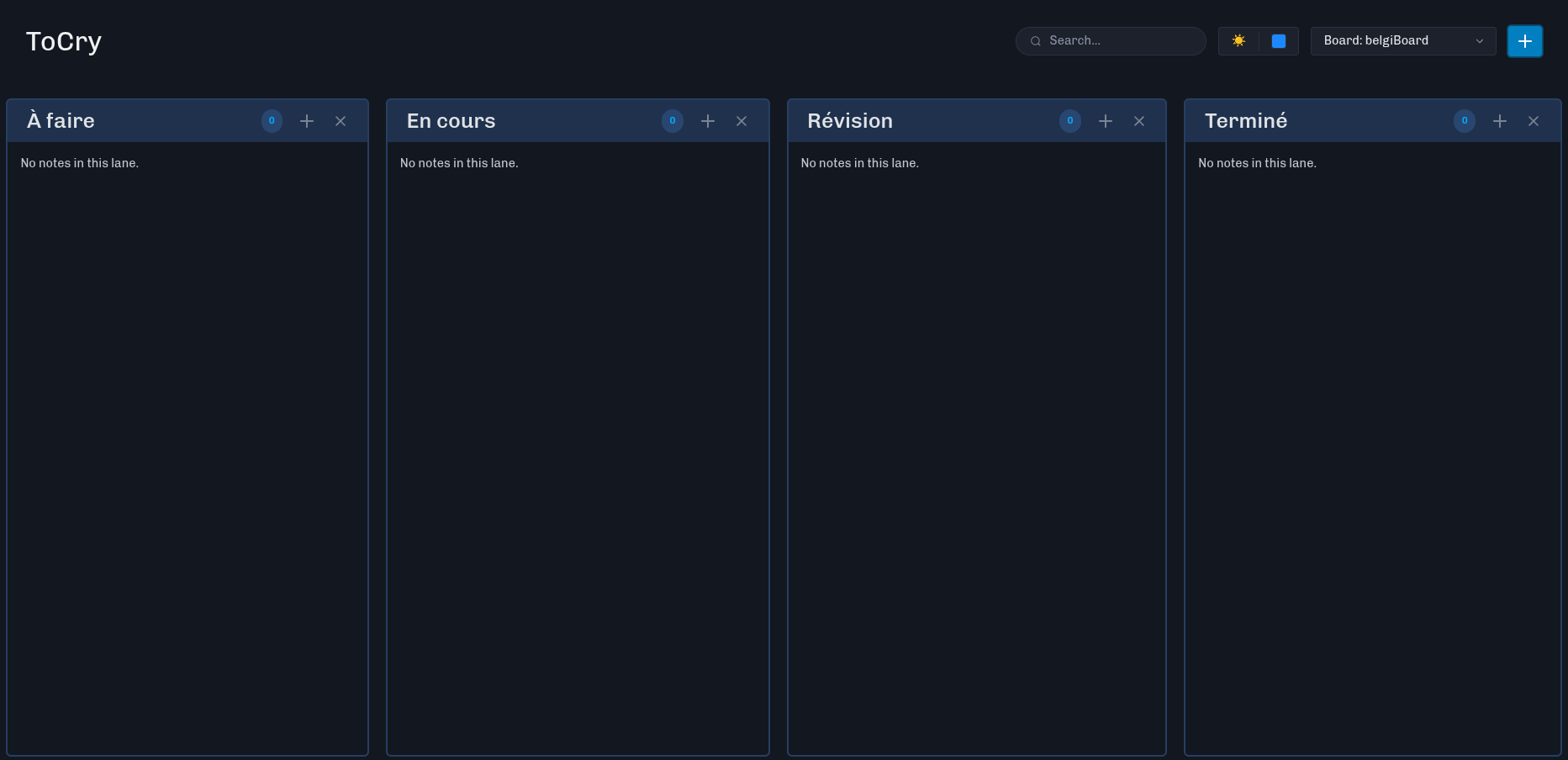Click the Révision note count badge
The width and height of the screenshot is (1568, 760).
[x=1070, y=121]
